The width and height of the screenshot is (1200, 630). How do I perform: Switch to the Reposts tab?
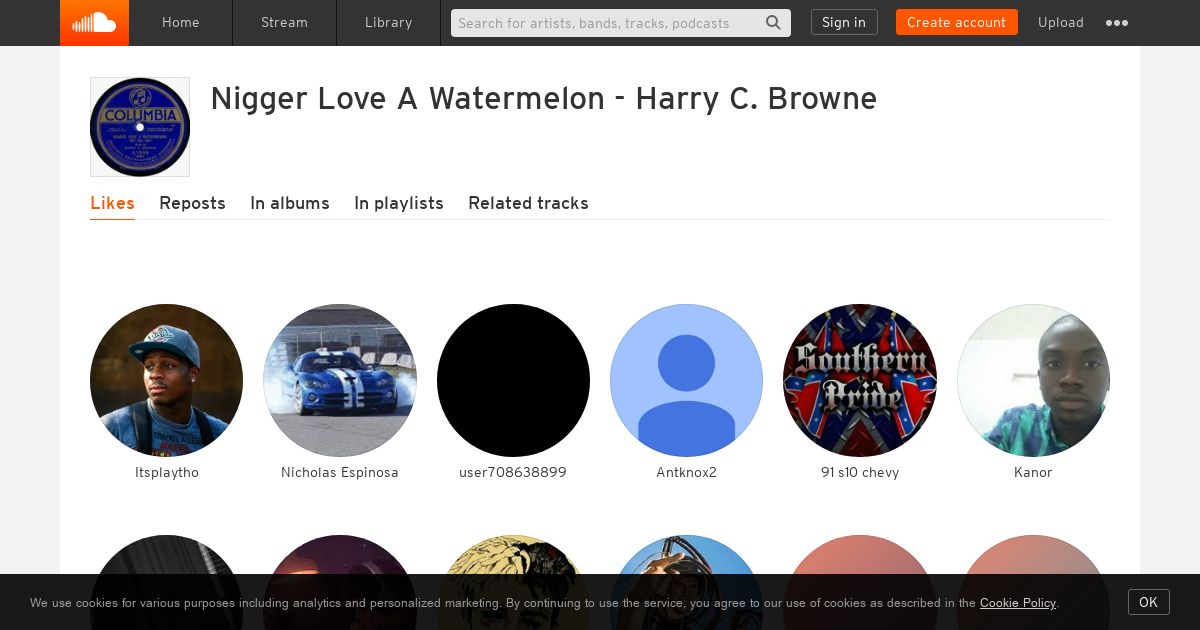click(x=192, y=203)
